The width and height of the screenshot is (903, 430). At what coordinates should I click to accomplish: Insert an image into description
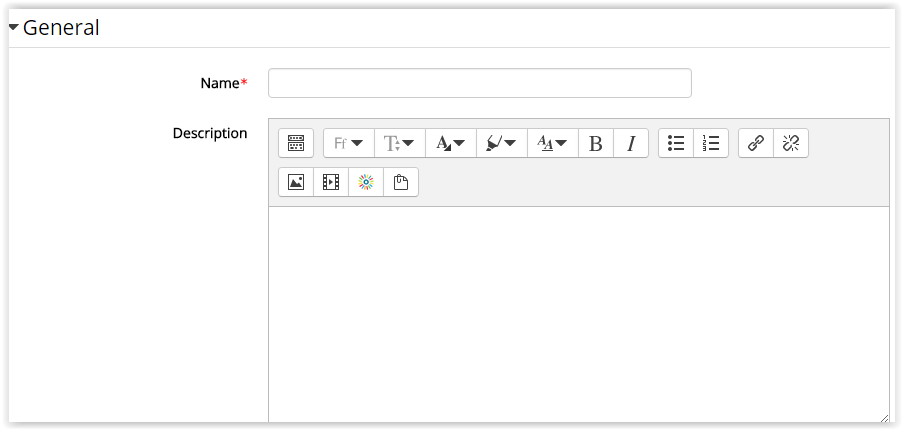[296, 182]
